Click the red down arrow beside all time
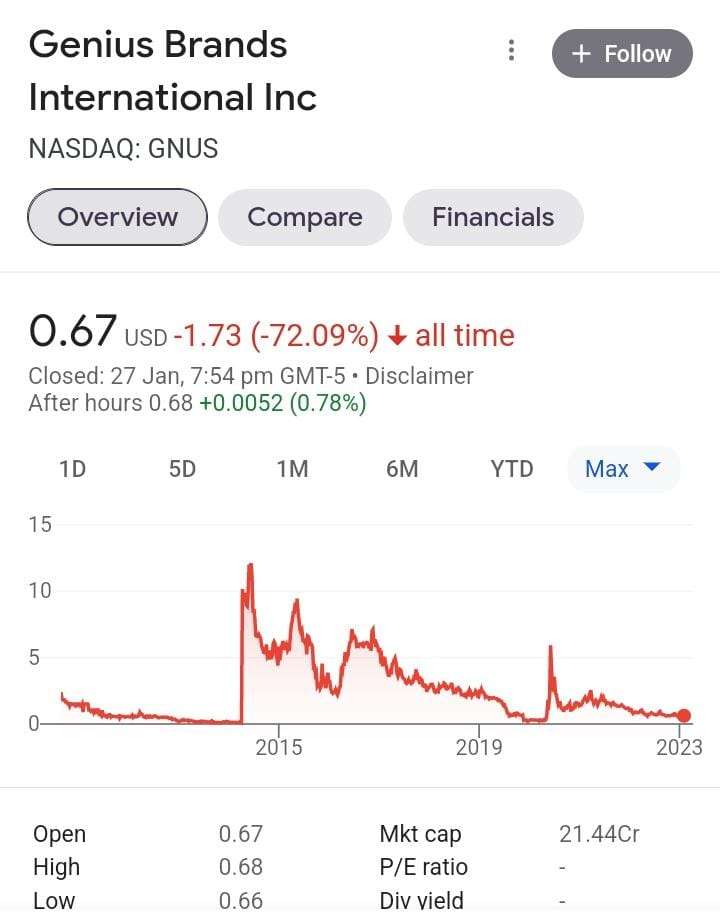 point(397,336)
